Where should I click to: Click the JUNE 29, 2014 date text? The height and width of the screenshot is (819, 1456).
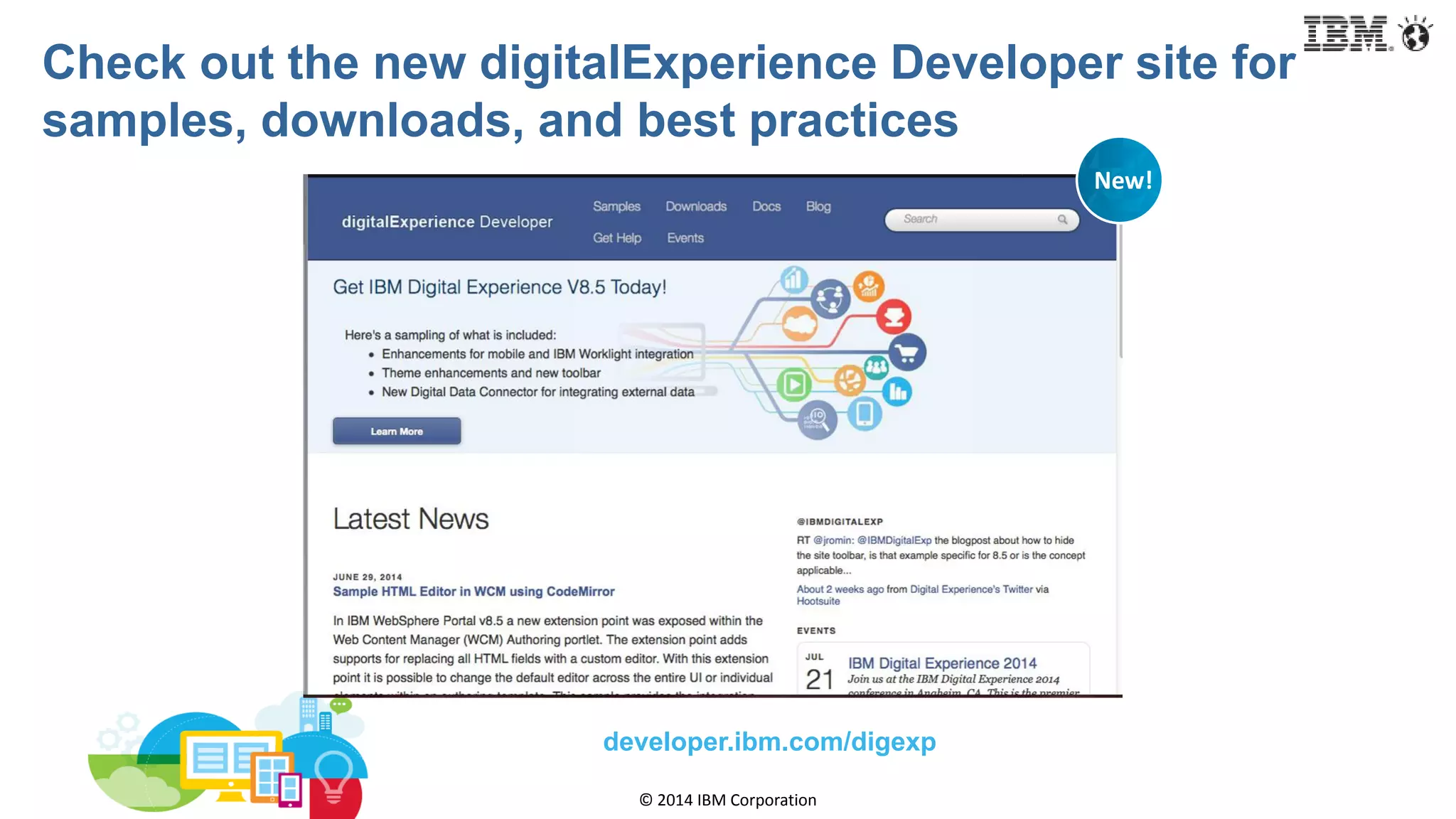pyautogui.click(x=368, y=577)
